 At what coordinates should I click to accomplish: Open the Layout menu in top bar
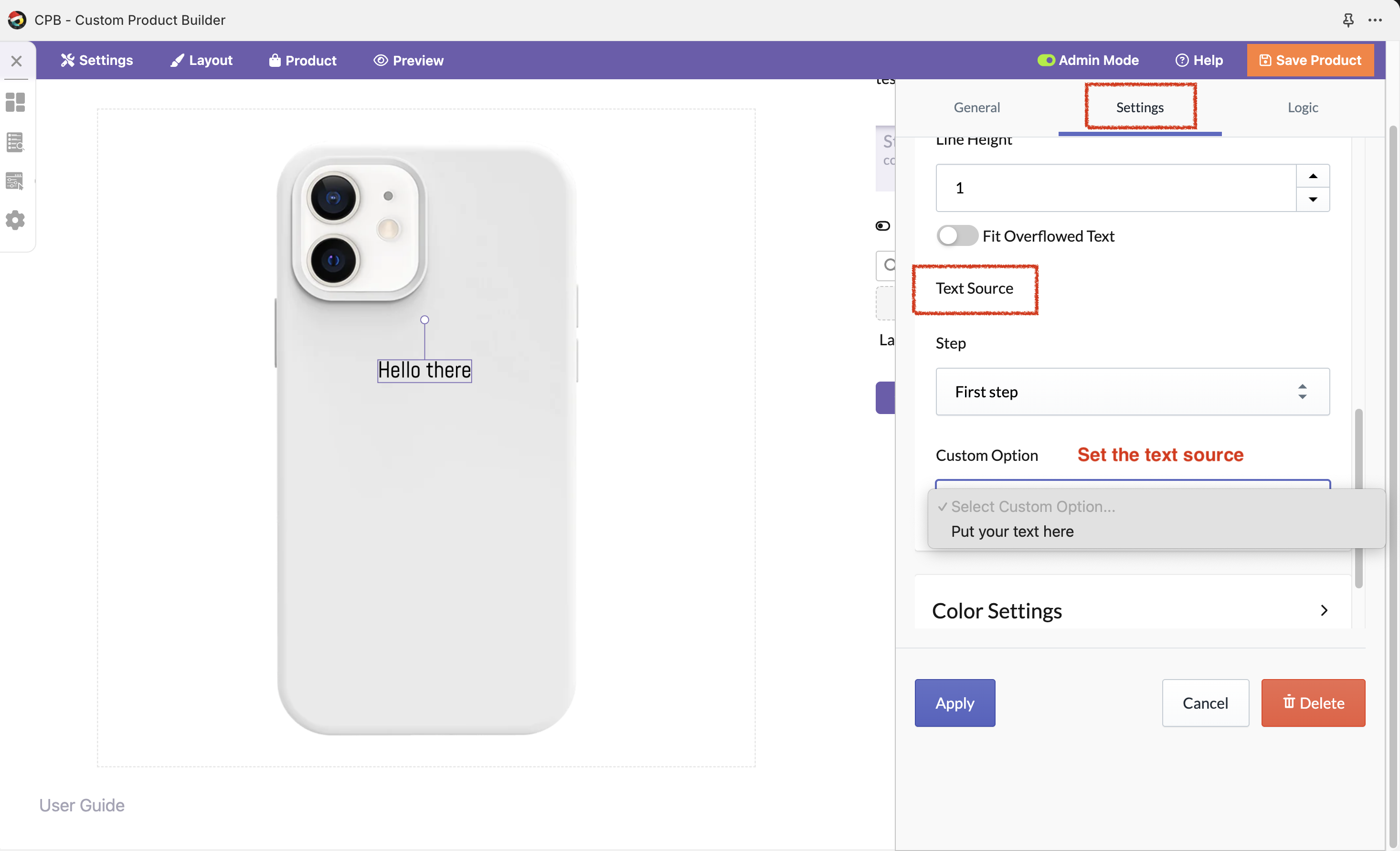[x=202, y=60]
